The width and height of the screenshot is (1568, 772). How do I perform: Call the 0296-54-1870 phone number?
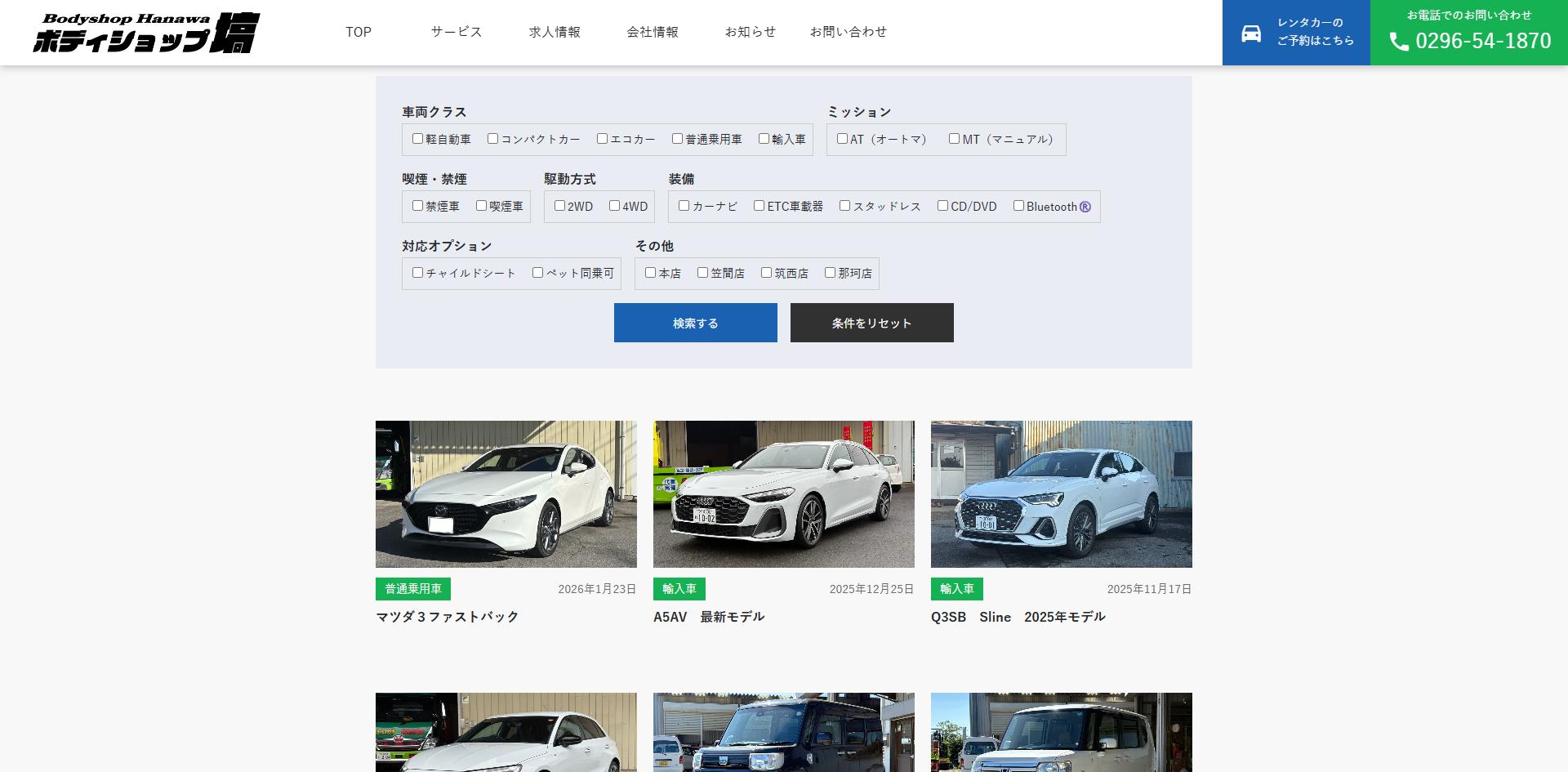pos(1483,41)
